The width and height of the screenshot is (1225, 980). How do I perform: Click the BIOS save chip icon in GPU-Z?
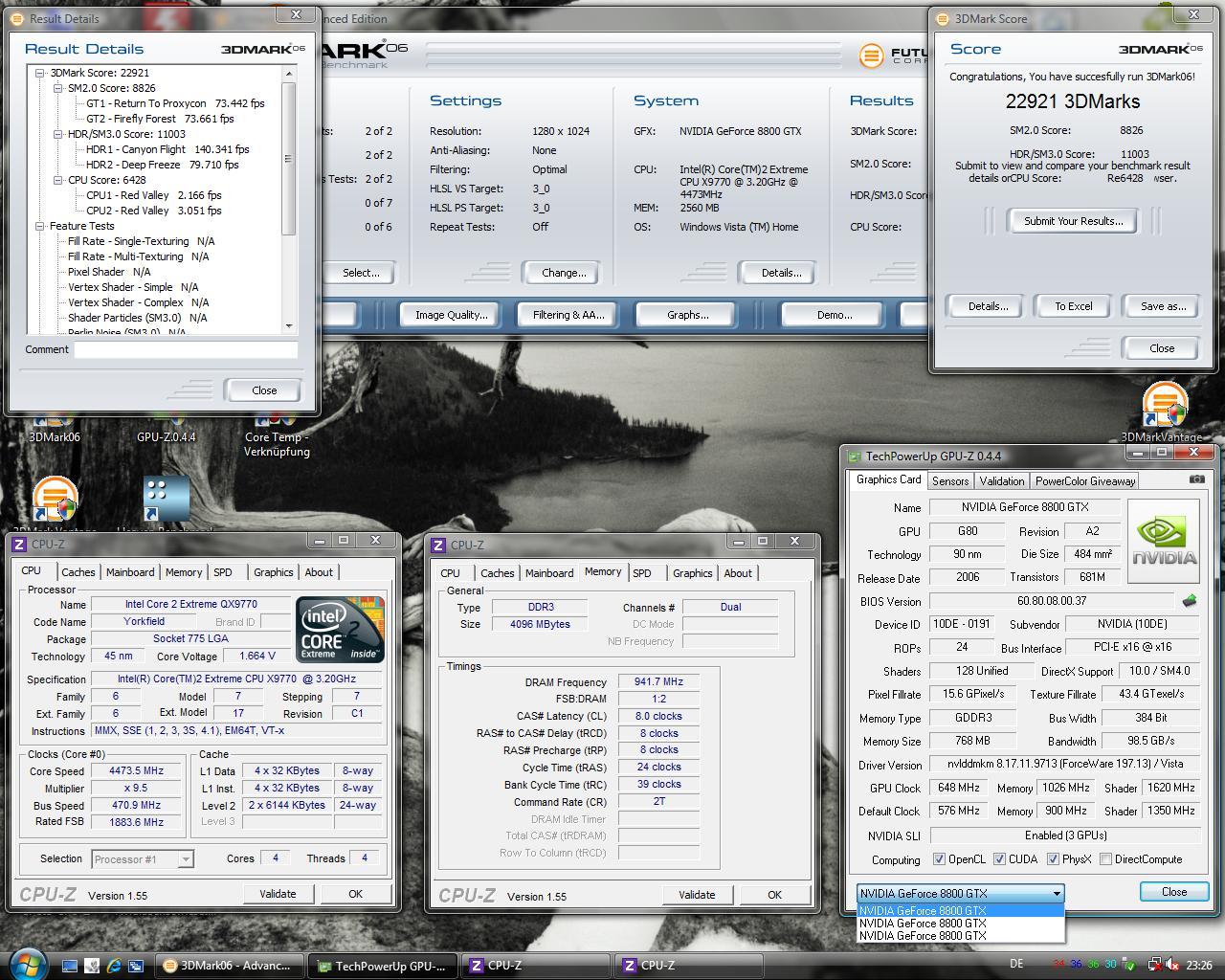pos(1189,601)
